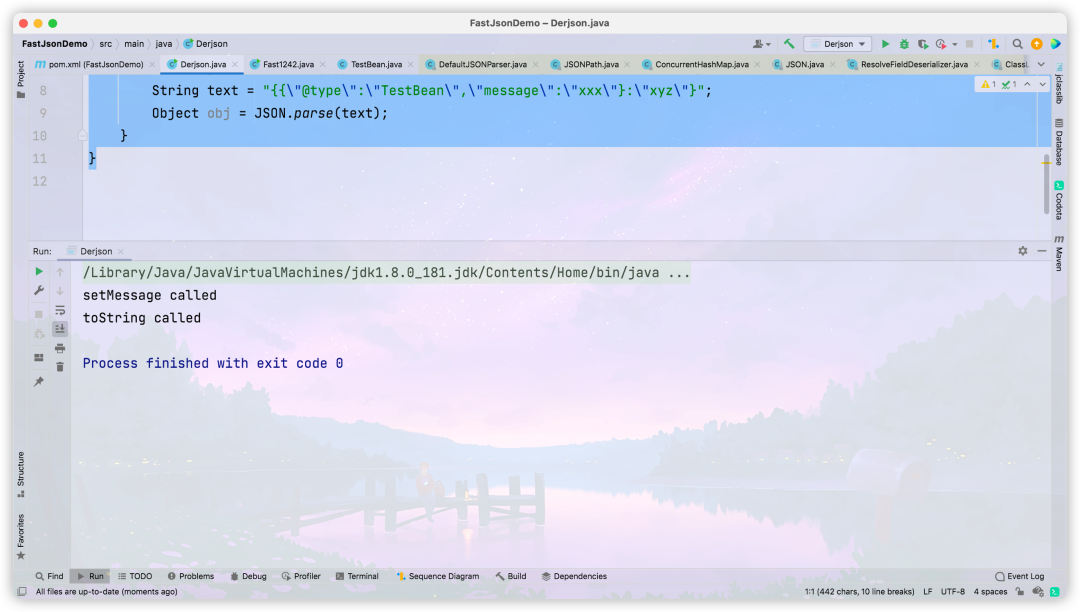Build project with the hammer icon

point(789,44)
